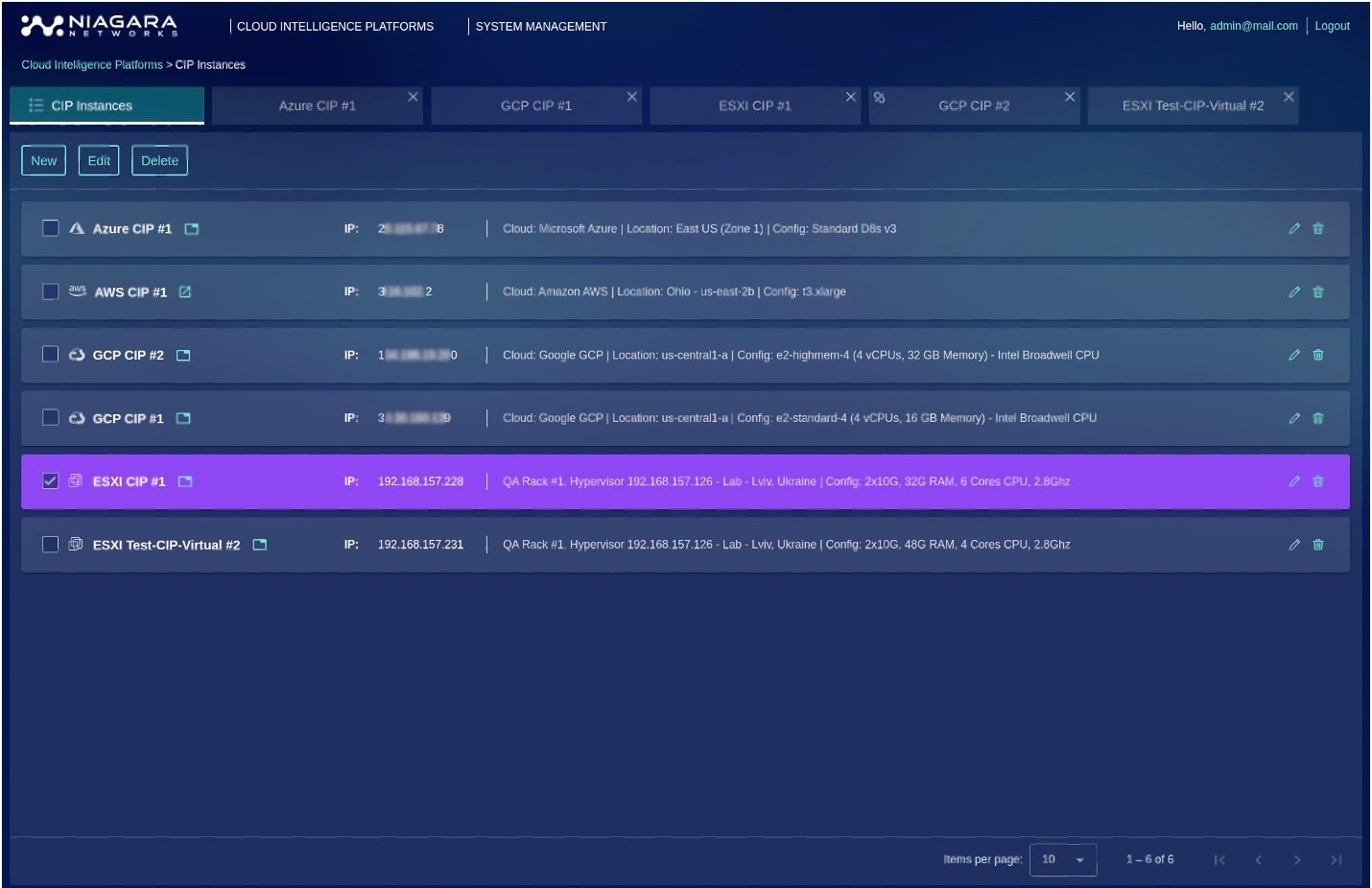Click the New button
This screenshot has width=1372, height=888.
tap(44, 161)
